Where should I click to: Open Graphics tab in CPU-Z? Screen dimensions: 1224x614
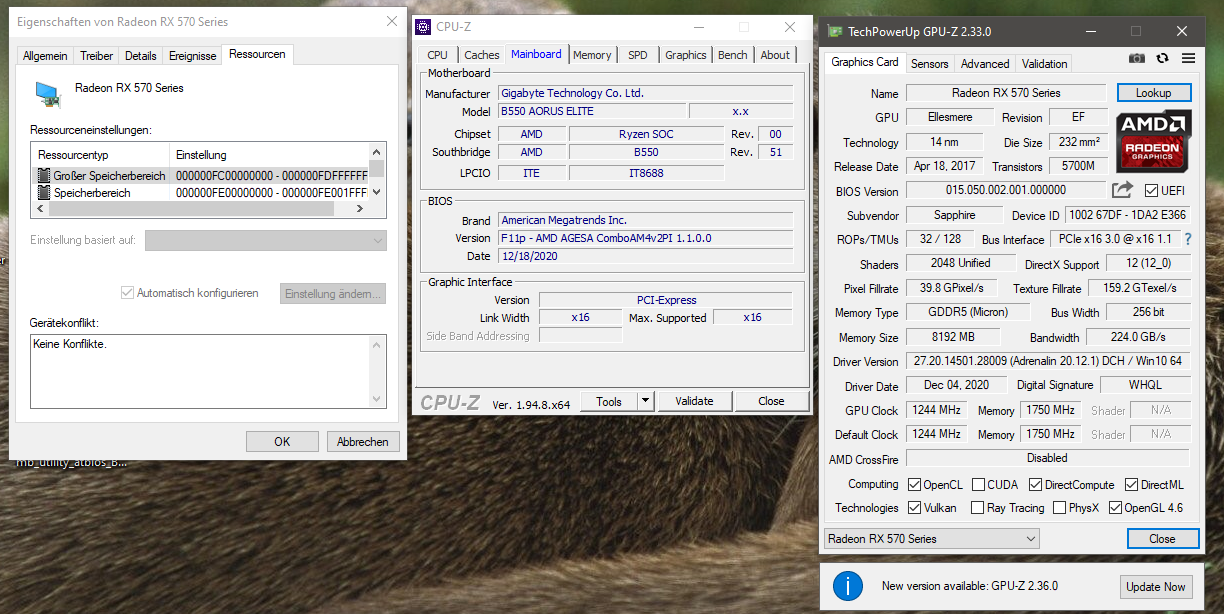click(x=686, y=55)
